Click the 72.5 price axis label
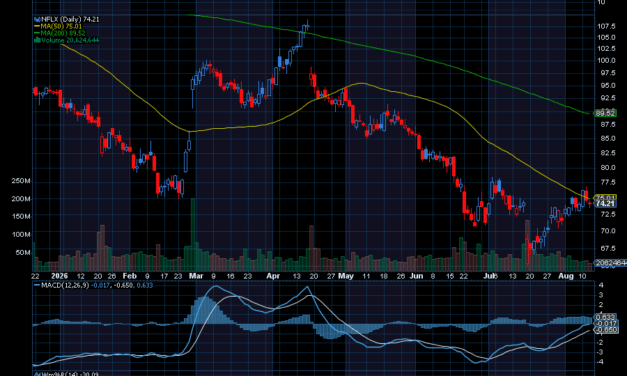 [x=607, y=214]
